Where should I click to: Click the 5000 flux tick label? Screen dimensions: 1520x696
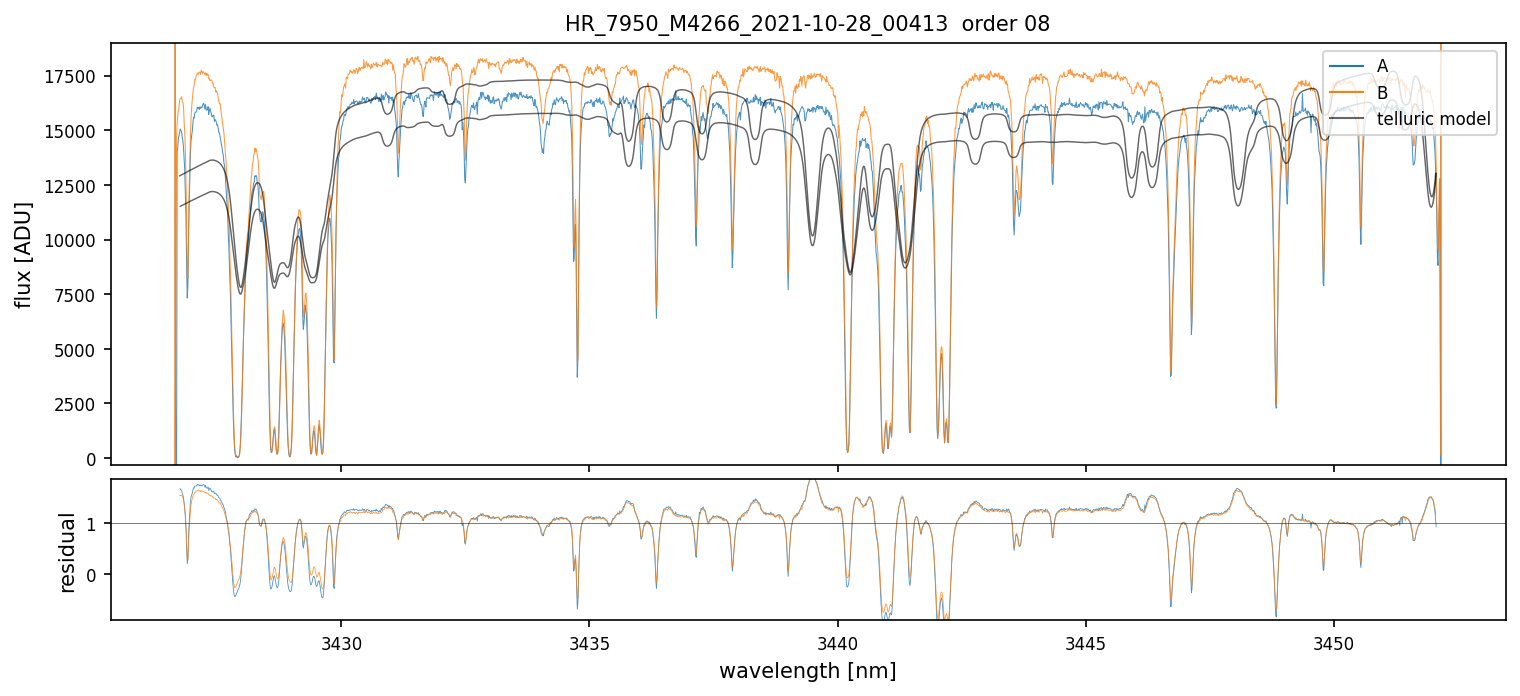coord(78,350)
